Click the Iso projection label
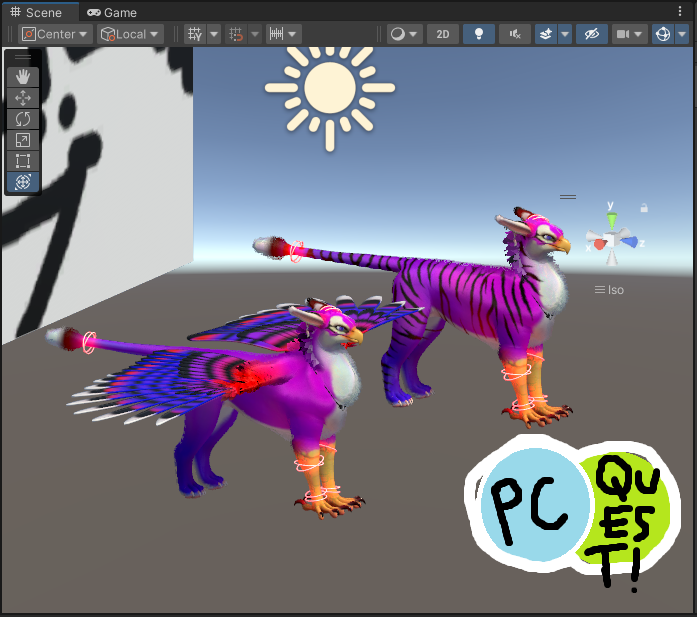697x617 pixels. [610, 290]
